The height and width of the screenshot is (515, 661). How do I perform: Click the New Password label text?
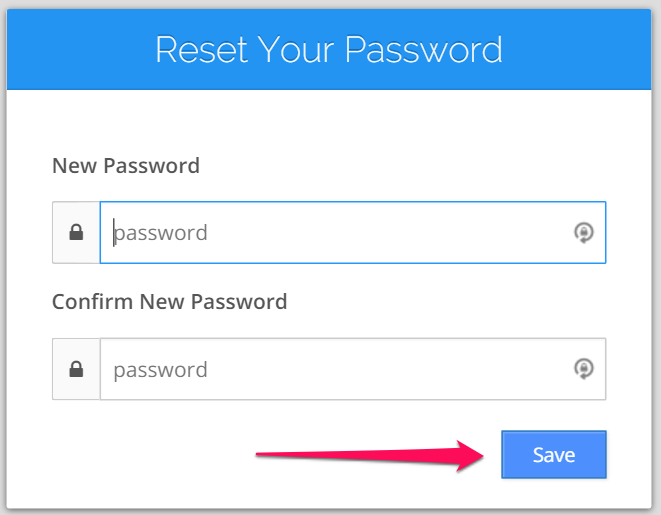[x=126, y=166]
